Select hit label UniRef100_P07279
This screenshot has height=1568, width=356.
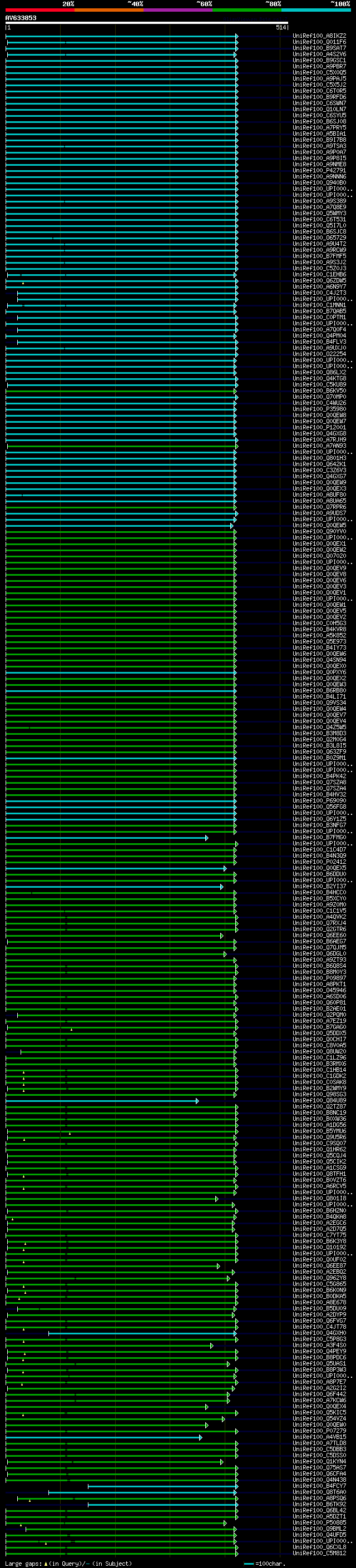tap(319, 1432)
